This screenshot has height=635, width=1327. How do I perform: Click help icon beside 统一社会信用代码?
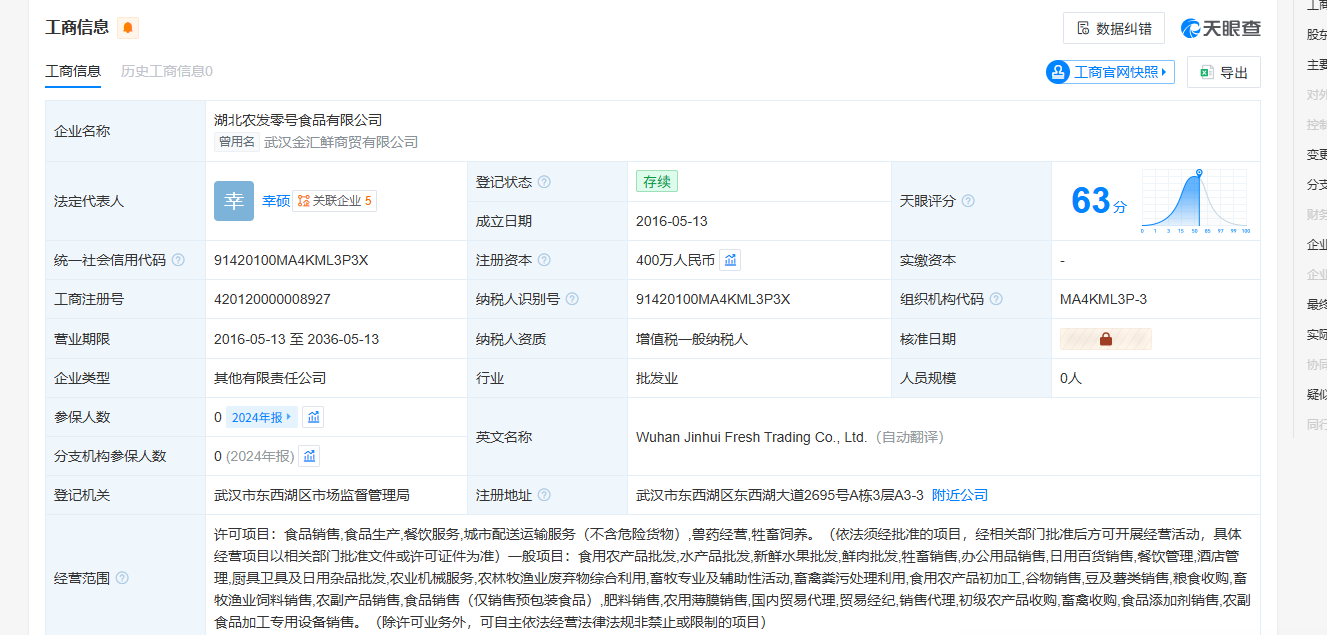178,260
